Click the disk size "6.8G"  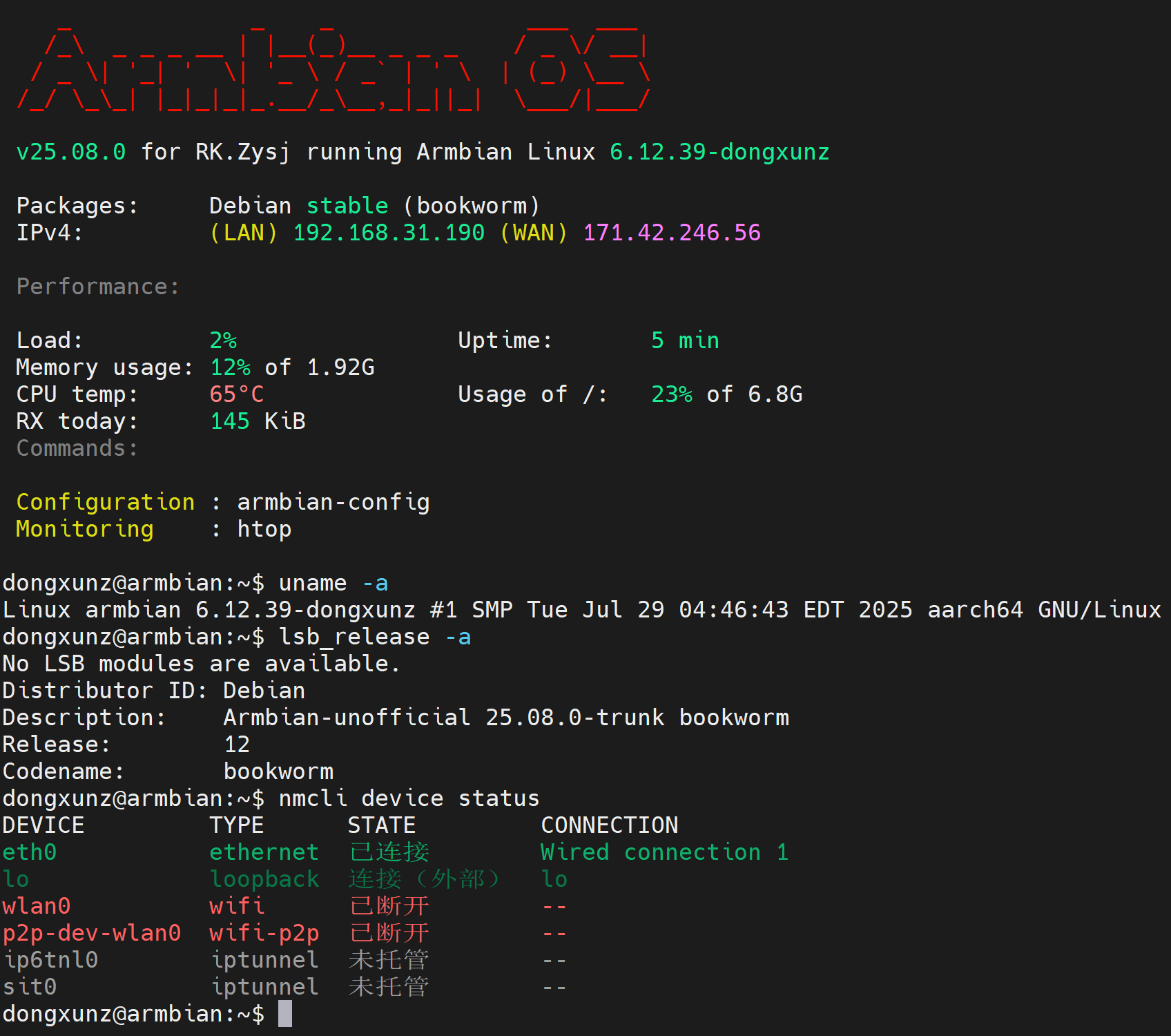775,394
